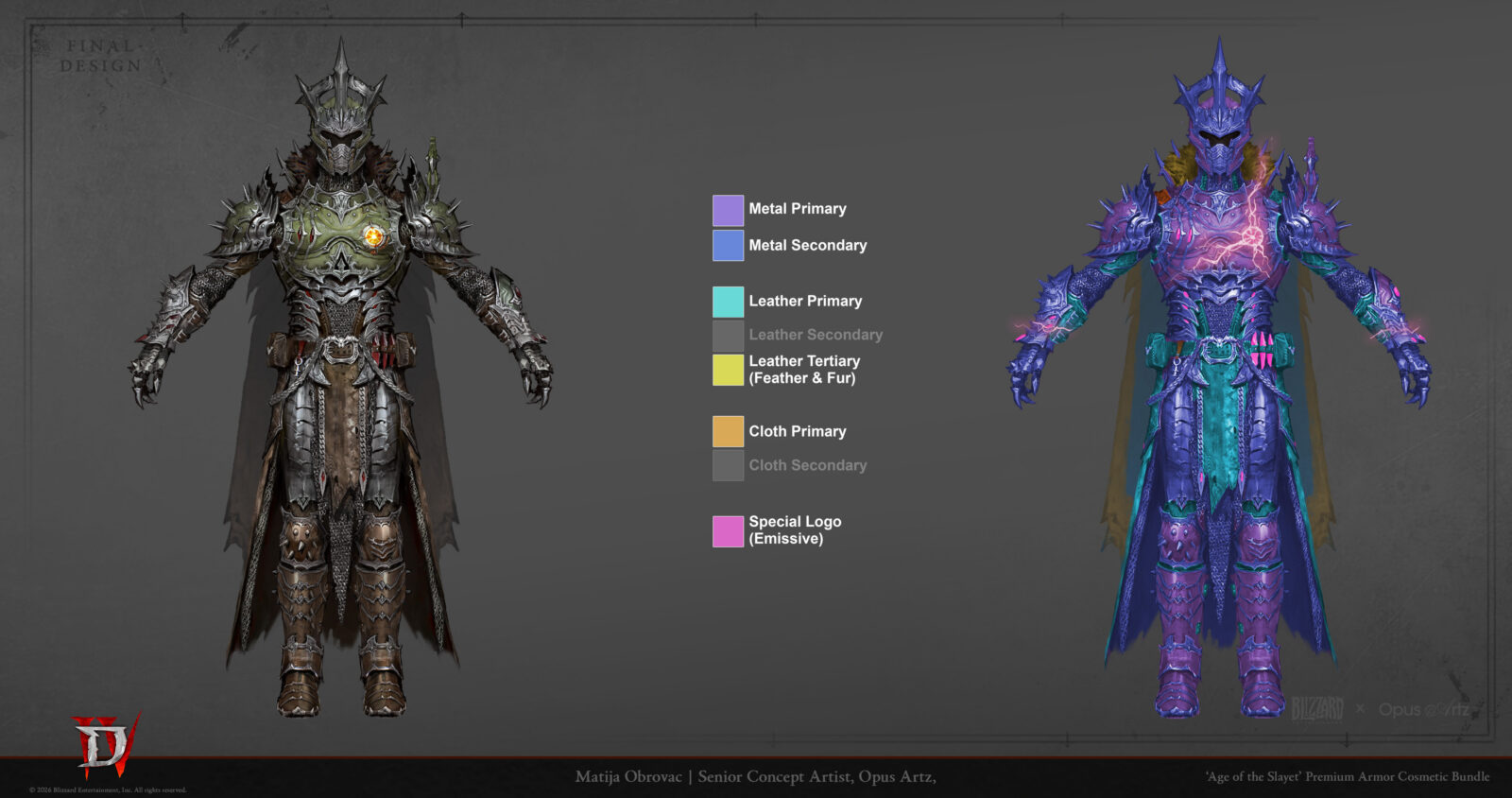This screenshot has width=1512, height=798.
Task: Select the purple color-mask armor render
Action: pyautogui.click(x=1219, y=378)
